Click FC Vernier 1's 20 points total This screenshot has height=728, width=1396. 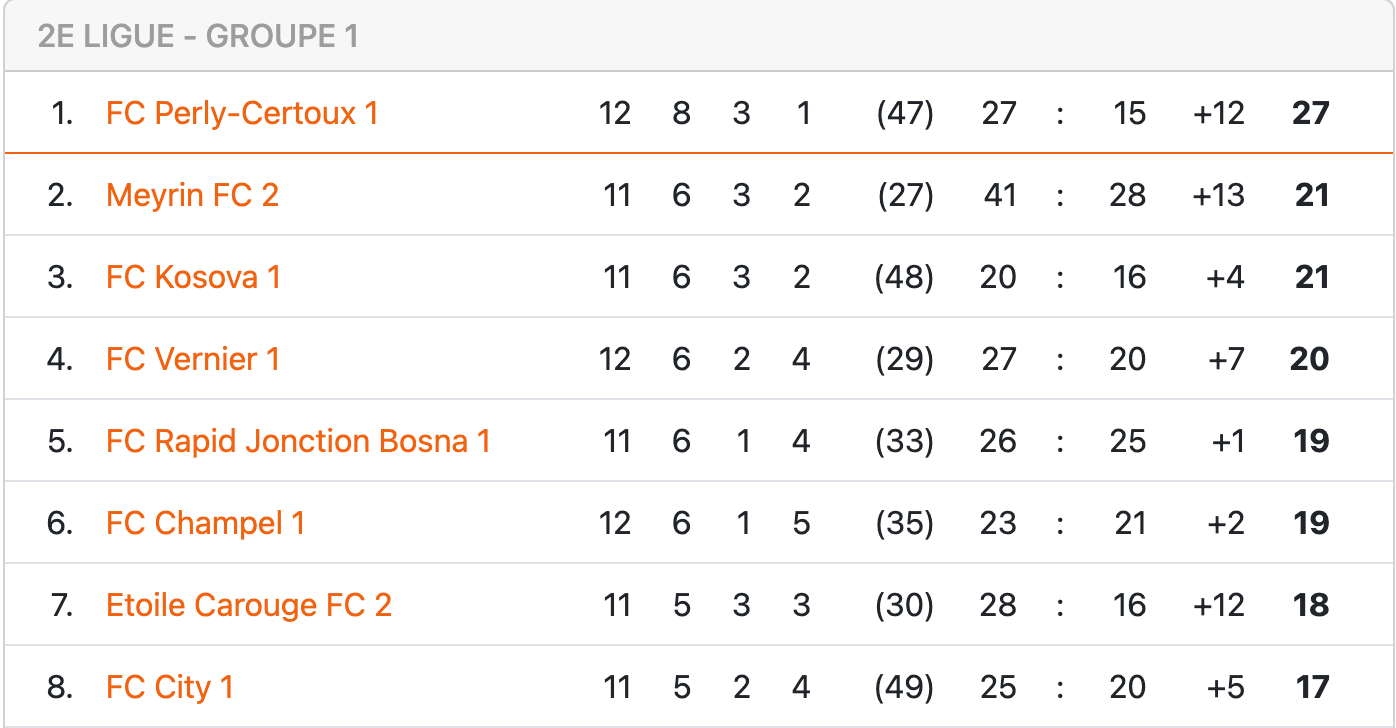pos(1310,359)
